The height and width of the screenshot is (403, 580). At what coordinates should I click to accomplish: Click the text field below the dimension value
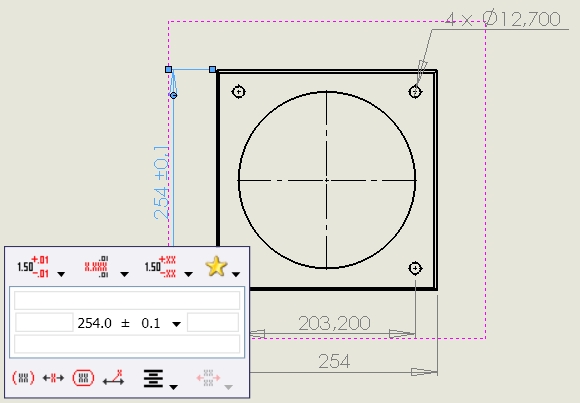[x=127, y=344]
